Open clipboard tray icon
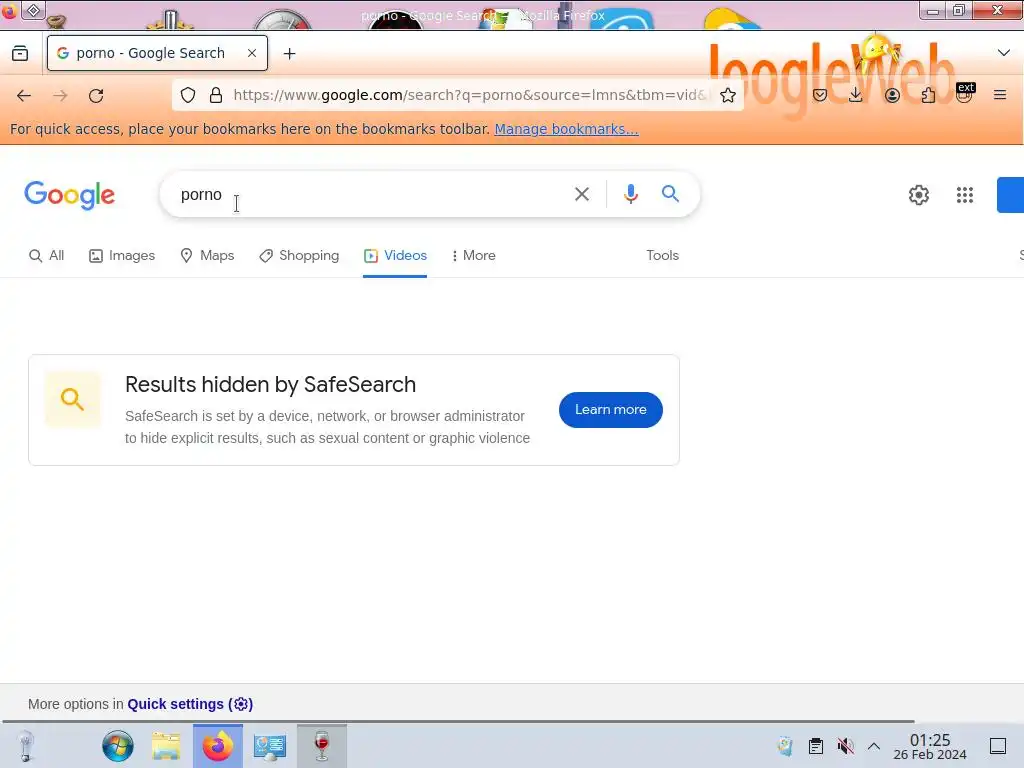 [x=816, y=746]
